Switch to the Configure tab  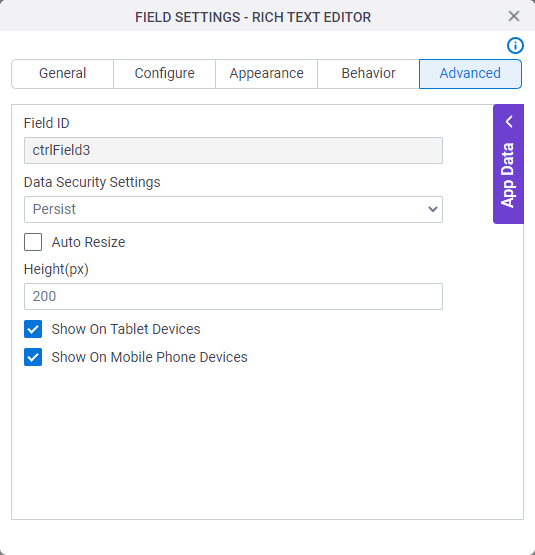tap(164, 74)
